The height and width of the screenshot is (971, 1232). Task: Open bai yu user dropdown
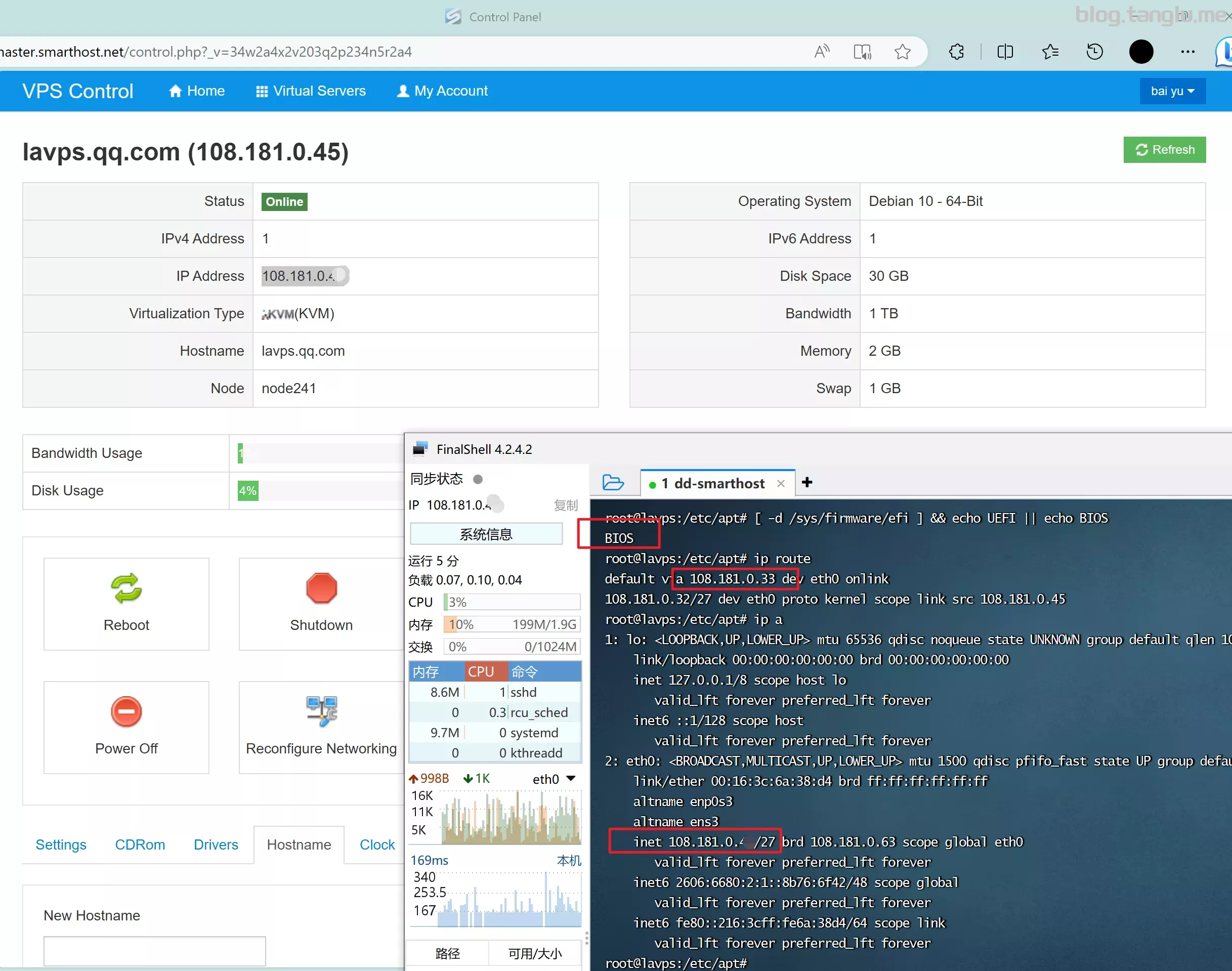click(x=1172, y=91)
